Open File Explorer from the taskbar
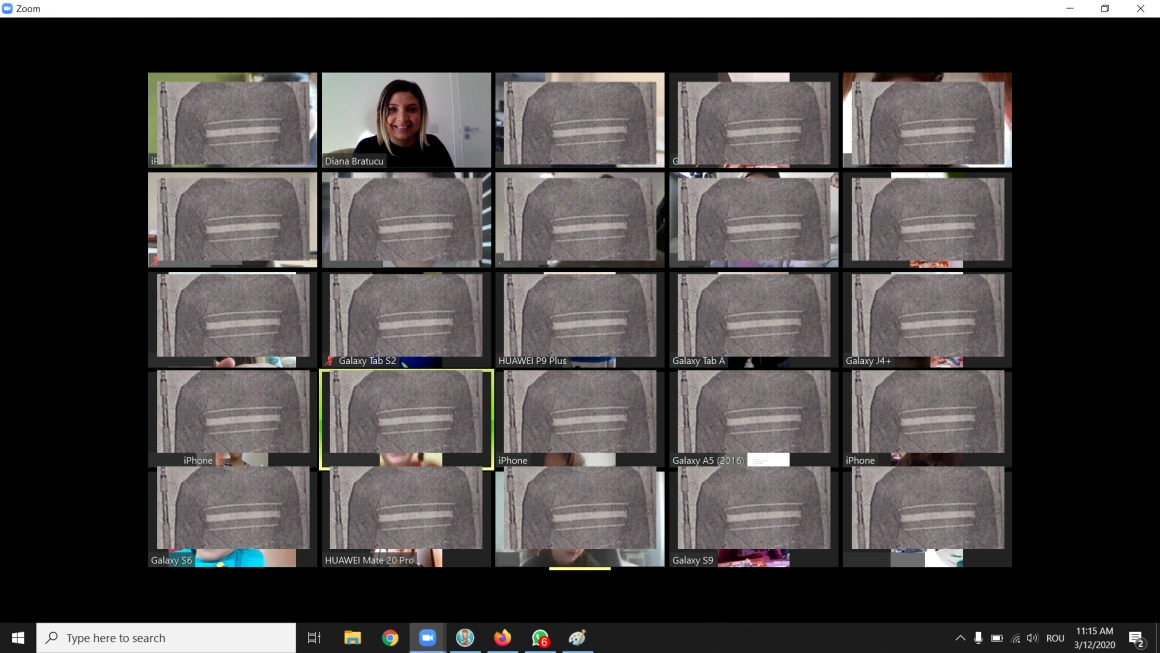This screenshot has height=653, width=1160. (352, 638)
